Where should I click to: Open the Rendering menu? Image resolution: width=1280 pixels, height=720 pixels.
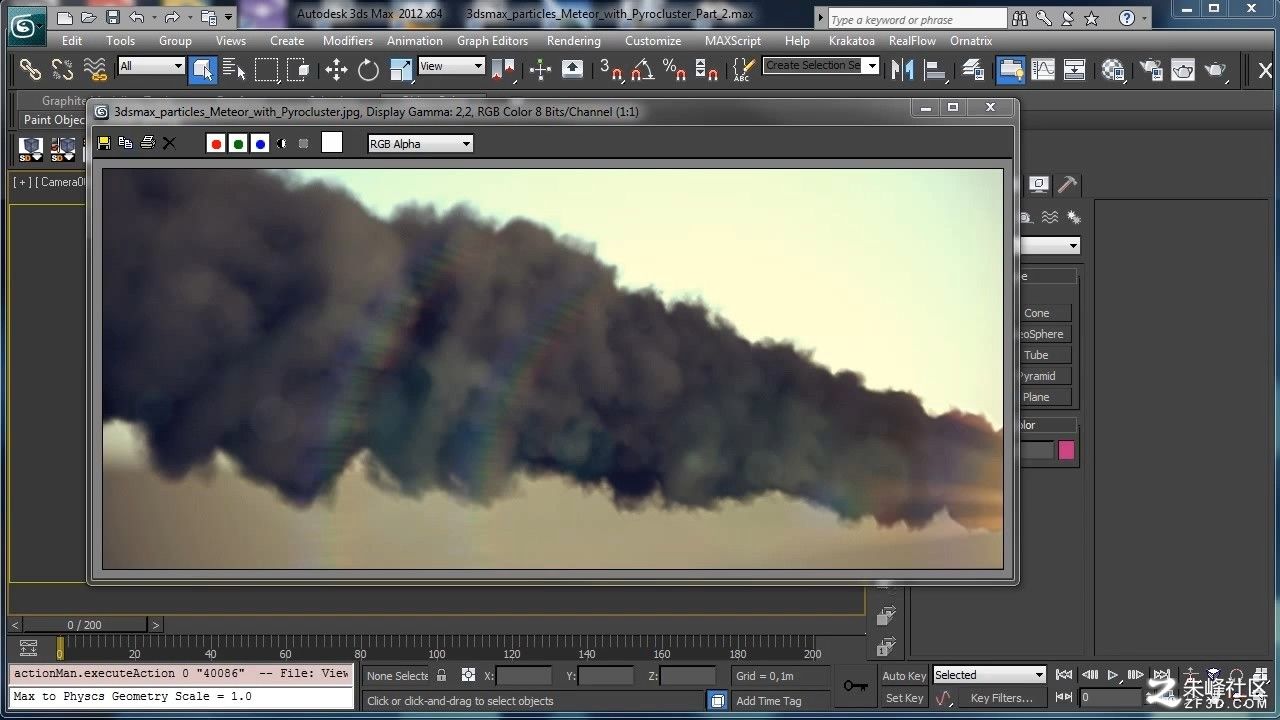click(x=573, y=41)
